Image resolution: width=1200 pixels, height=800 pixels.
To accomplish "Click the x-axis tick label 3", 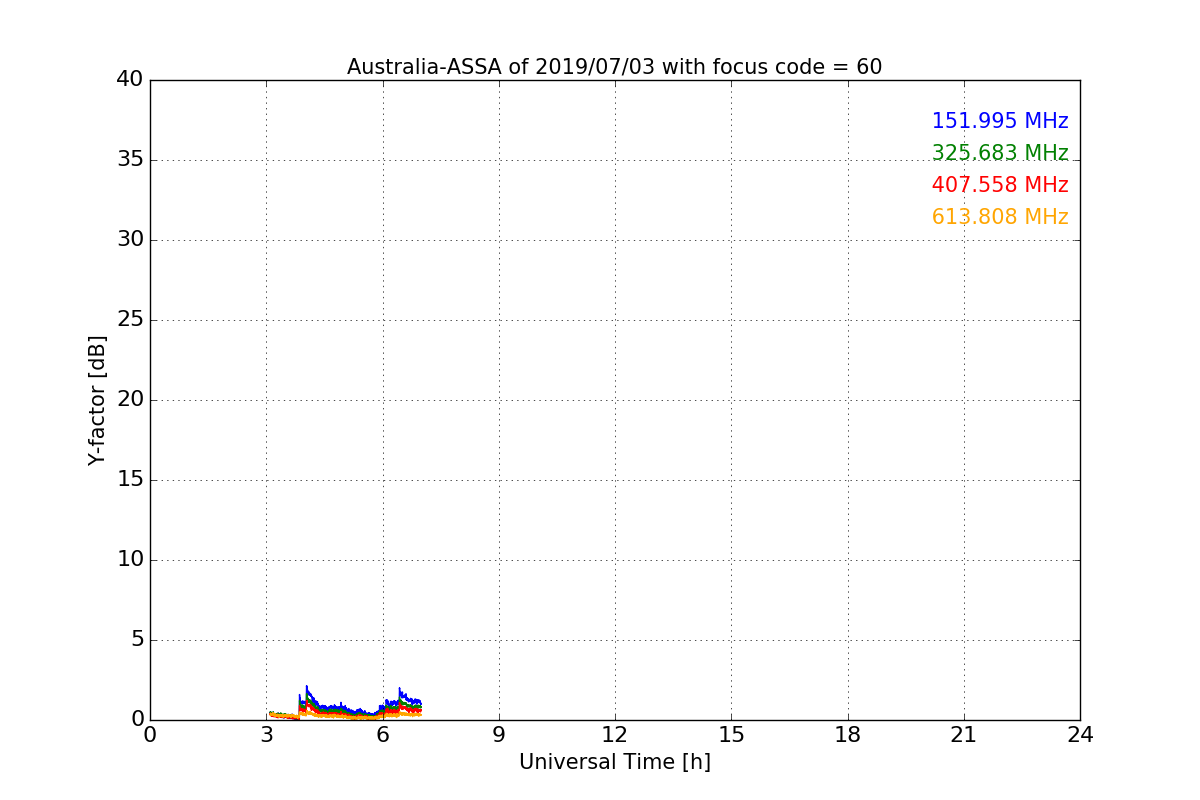I will pos(266,735).
